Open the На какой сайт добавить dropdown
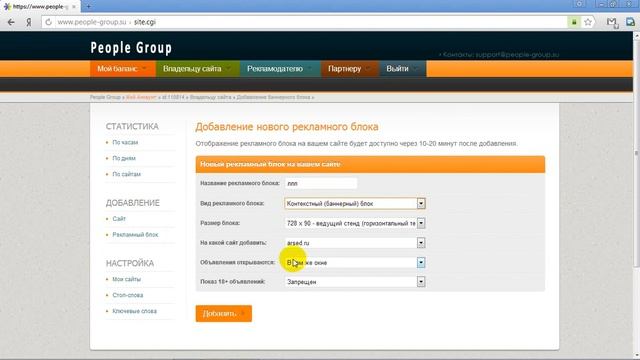This screenshot has height=360, width=640. tap(355, 243)
